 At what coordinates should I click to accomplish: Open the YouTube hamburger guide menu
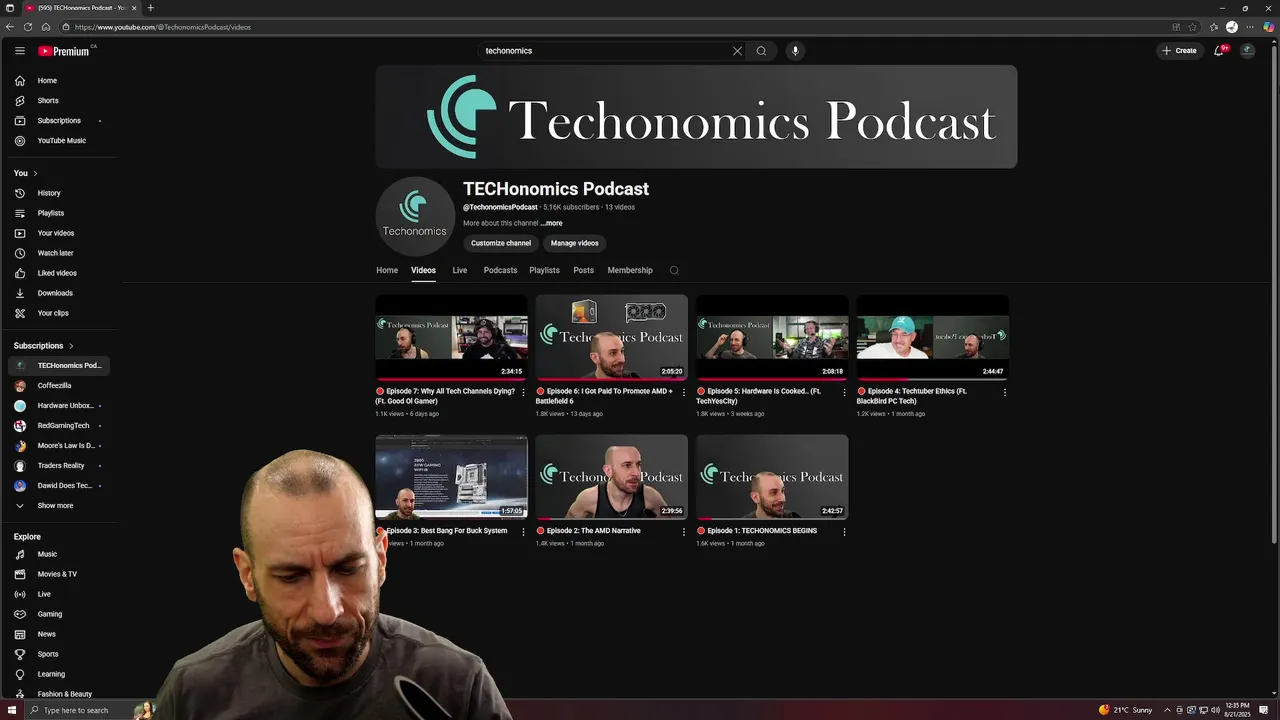point(19,51)
